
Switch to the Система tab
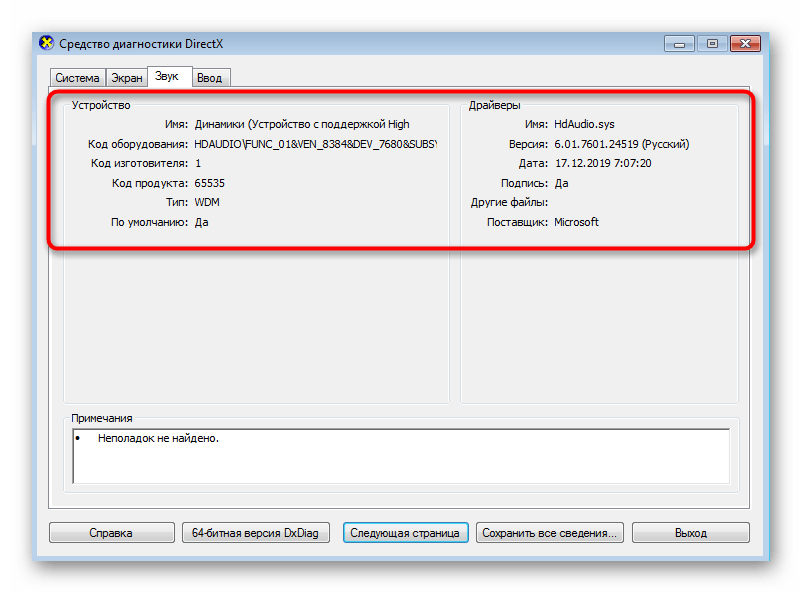pos(77,78)
